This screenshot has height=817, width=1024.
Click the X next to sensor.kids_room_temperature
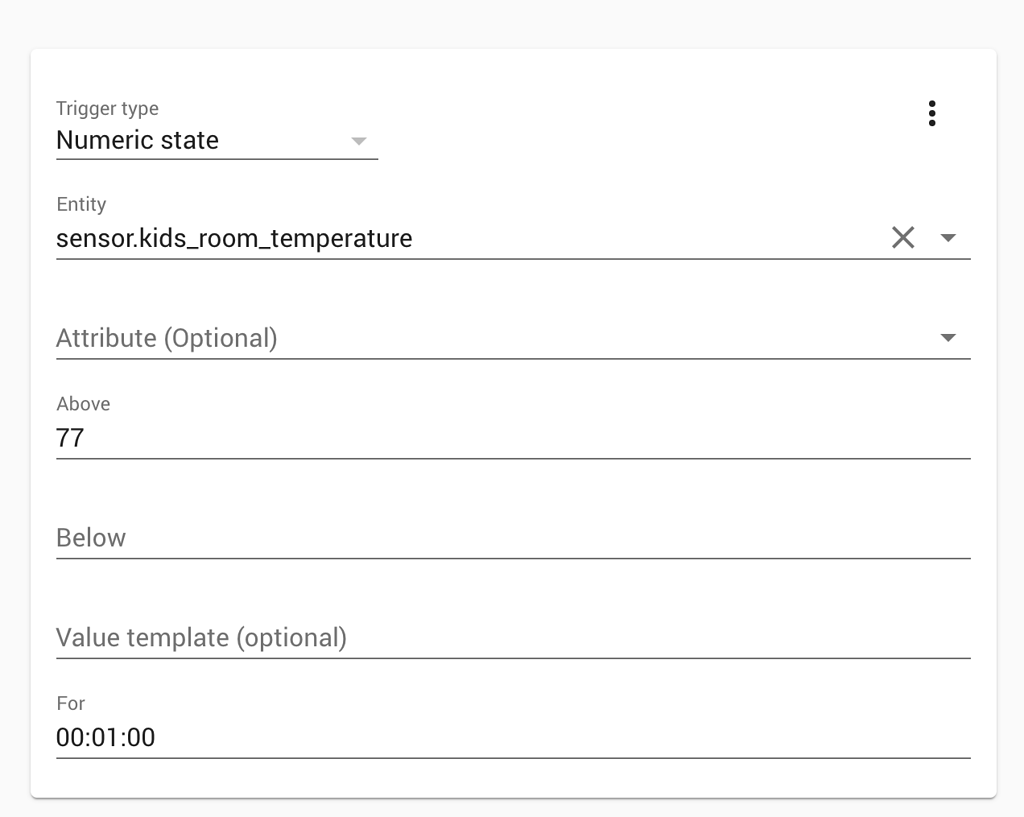pyautogui.click(x=904, y=238)
